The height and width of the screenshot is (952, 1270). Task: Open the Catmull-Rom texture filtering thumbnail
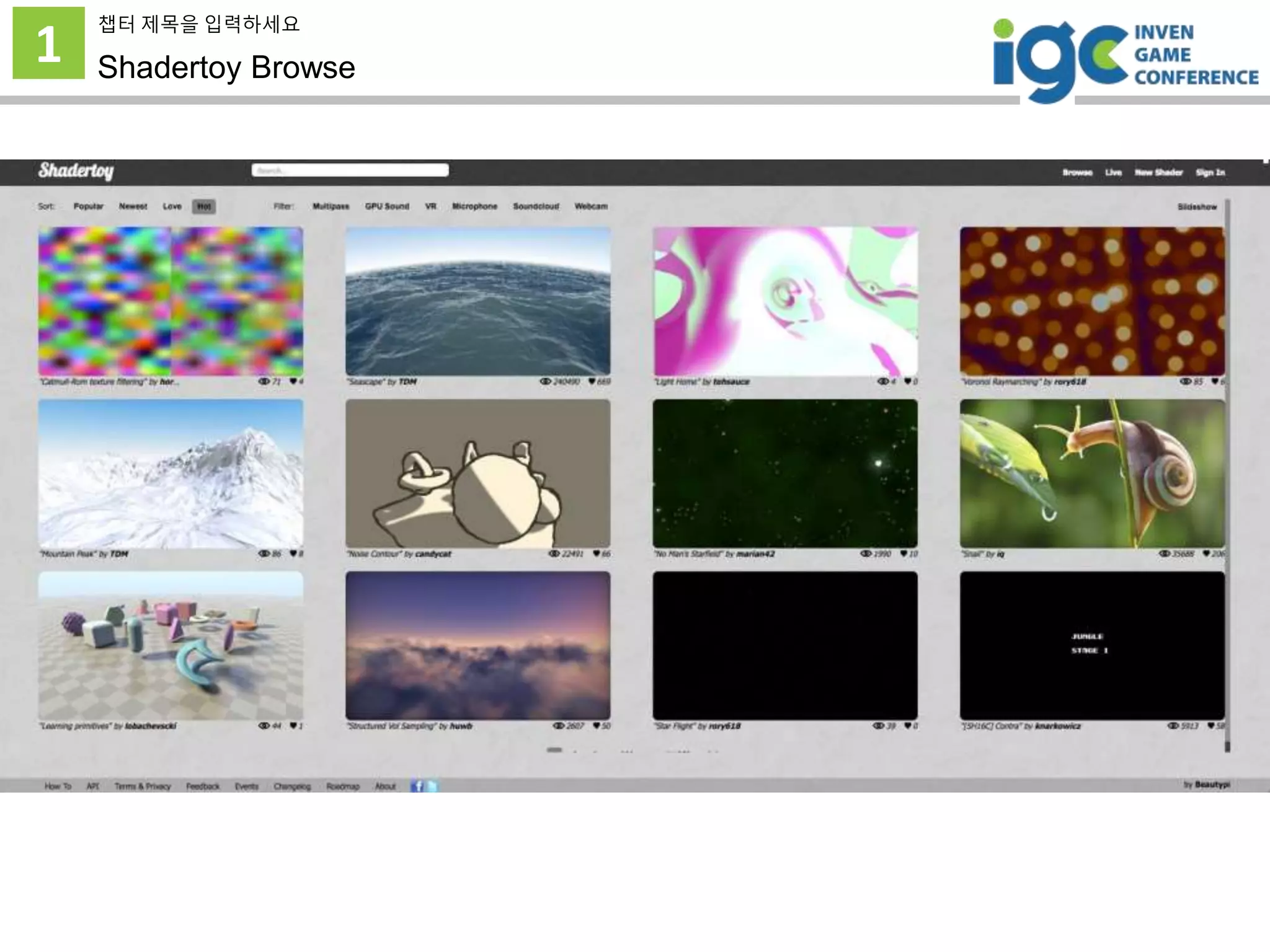(171, 301)
